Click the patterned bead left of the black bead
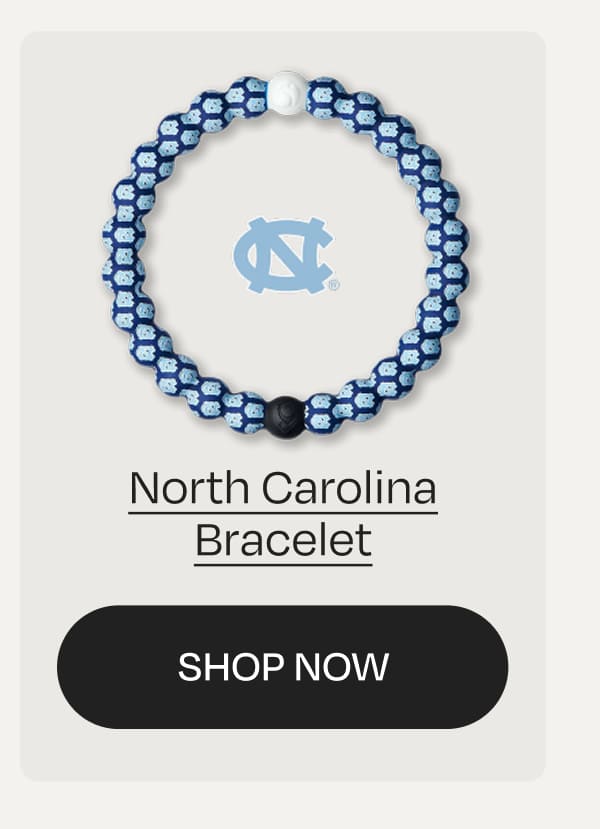The image size is (600, 829). coord(244,412)
